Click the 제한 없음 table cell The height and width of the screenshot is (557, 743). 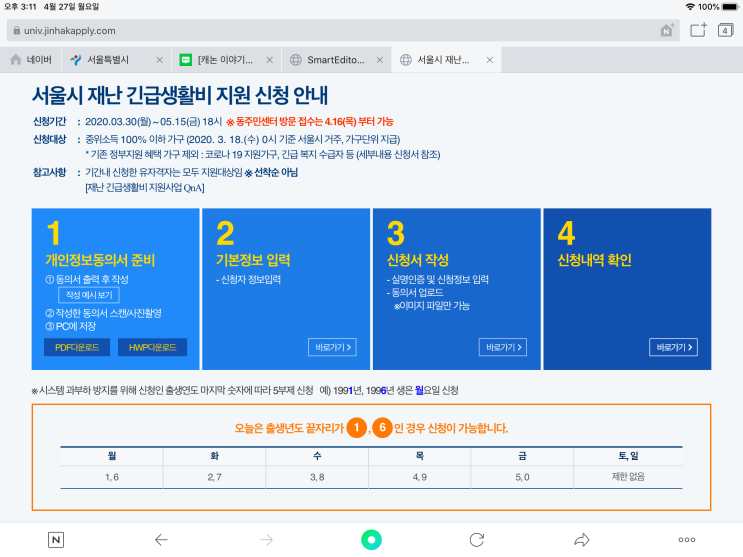pyautogui.click(x=628, y=476)
